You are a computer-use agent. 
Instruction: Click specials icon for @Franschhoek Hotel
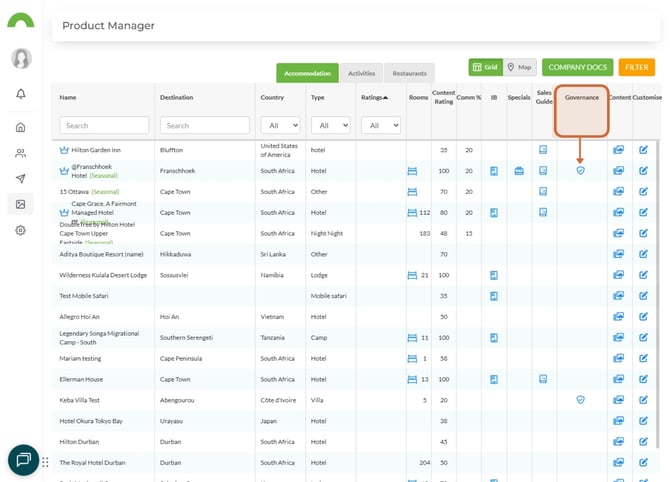(x=519, y=171)
